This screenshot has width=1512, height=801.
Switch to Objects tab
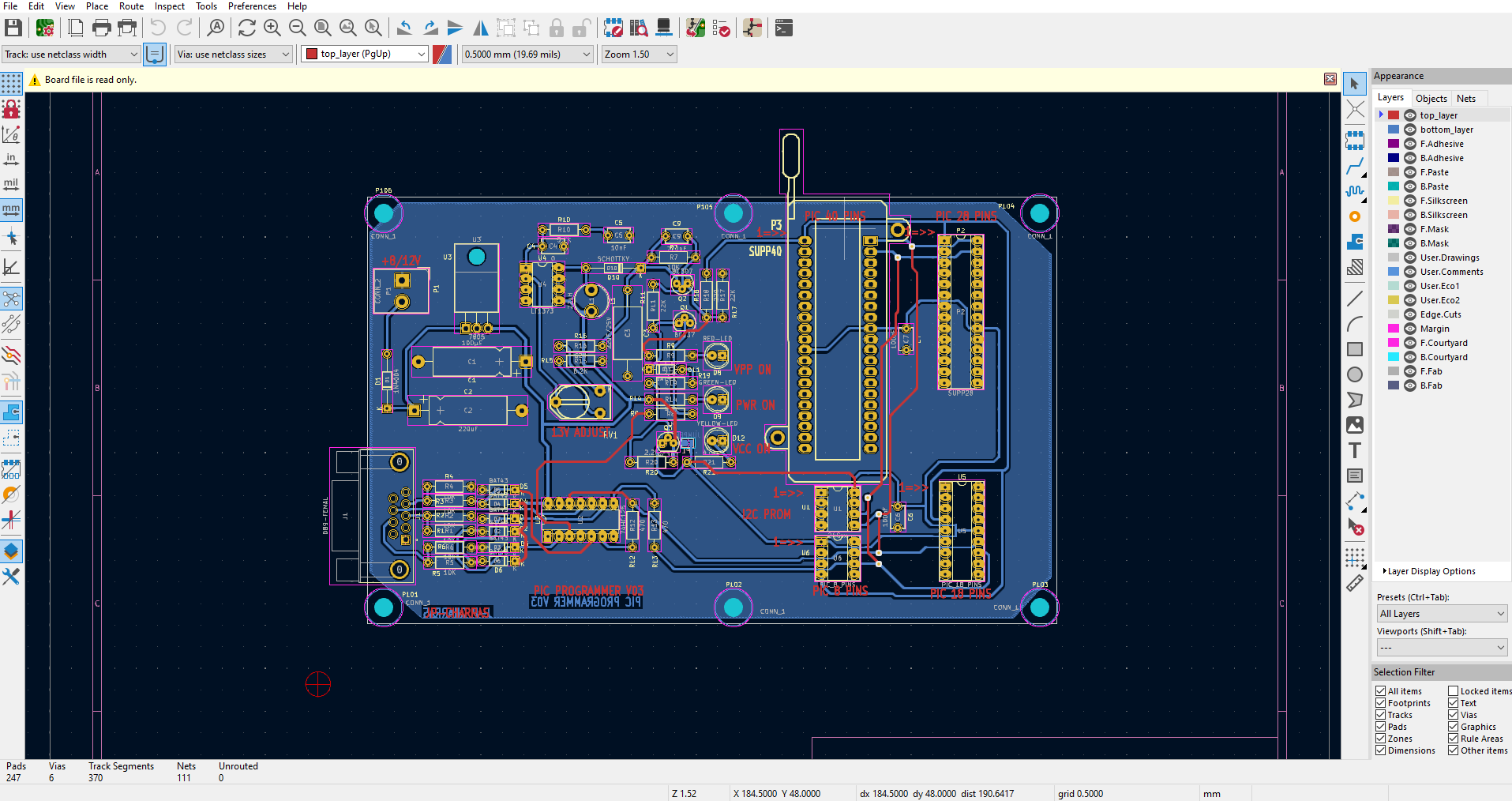[x=1431, y=99]
